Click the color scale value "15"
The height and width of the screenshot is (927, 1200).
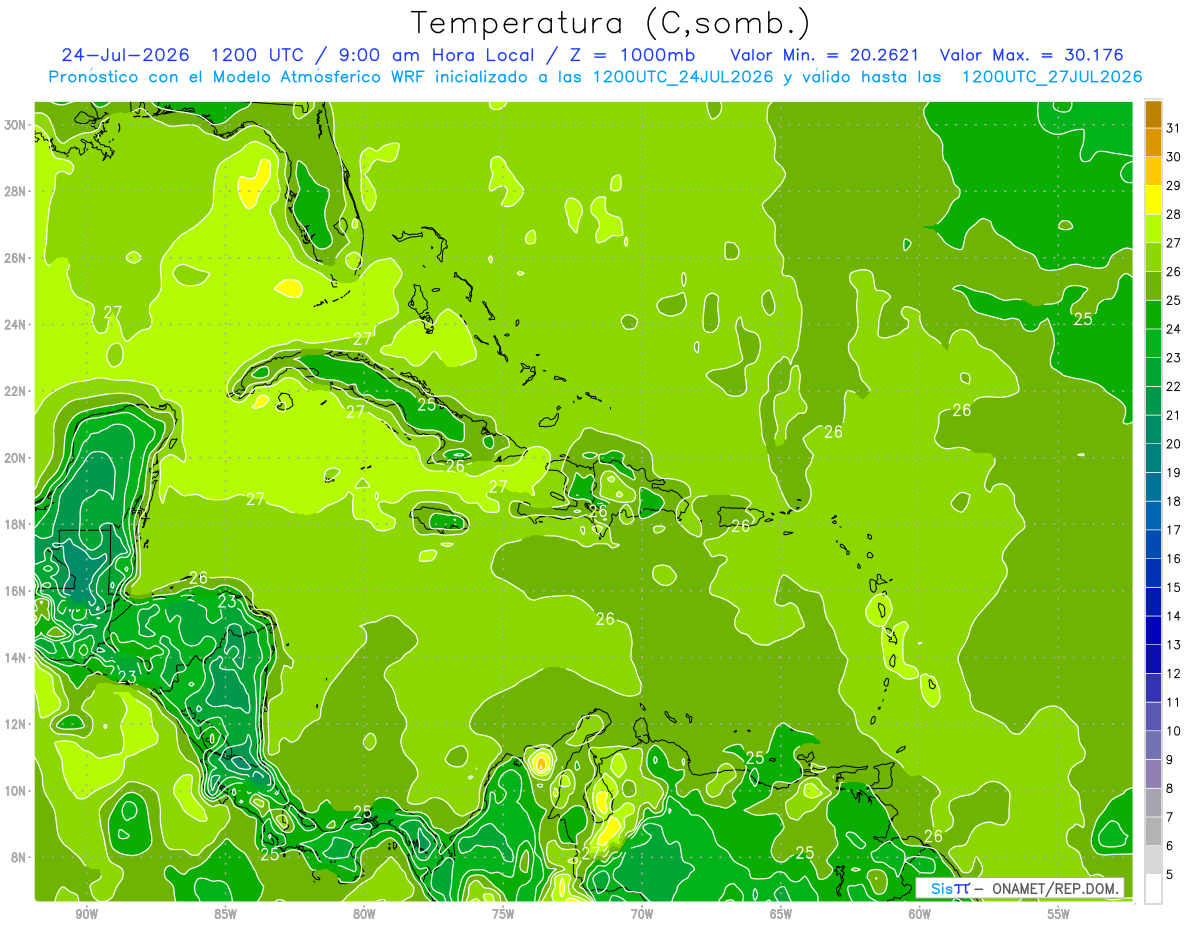pos(1174,588)
